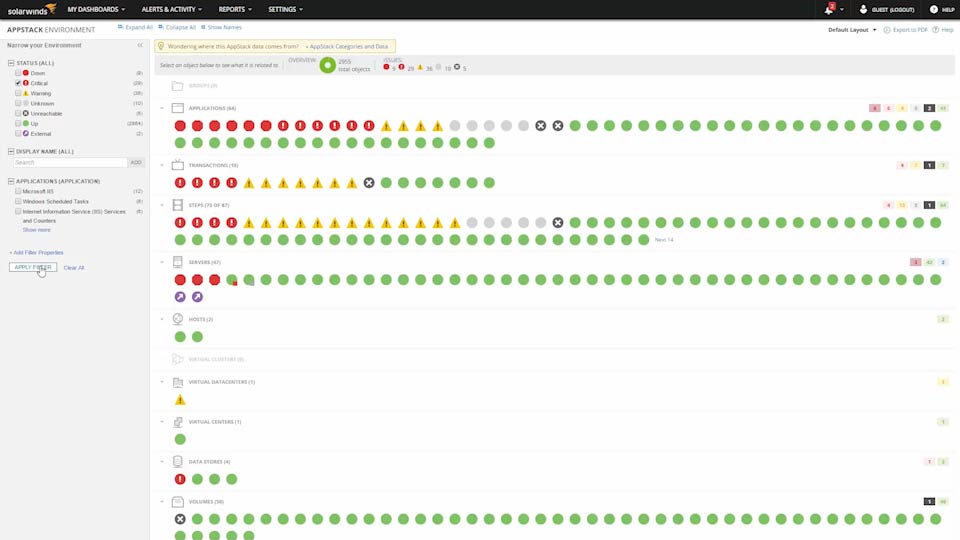This screenshot has width=960, height=540.
Task: Check the Up status filter
Action: pos(18,123)
